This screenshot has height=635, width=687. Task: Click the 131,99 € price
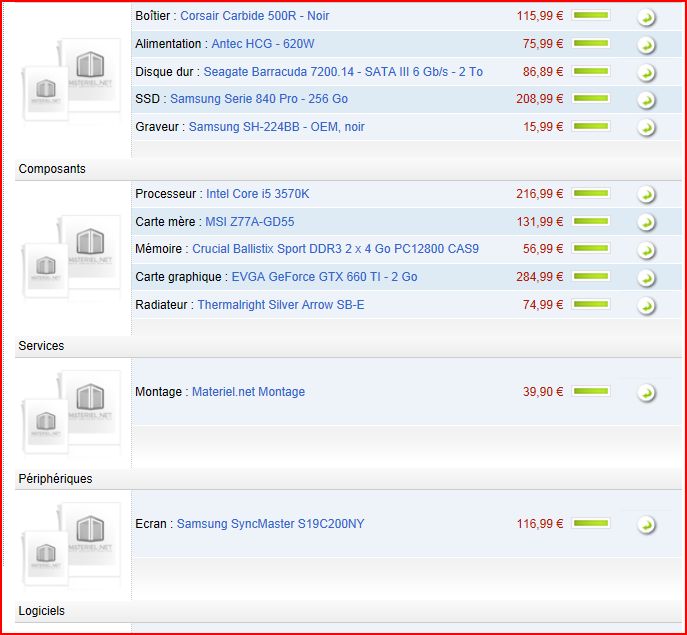pyautogui.click(x=540, y=222)
